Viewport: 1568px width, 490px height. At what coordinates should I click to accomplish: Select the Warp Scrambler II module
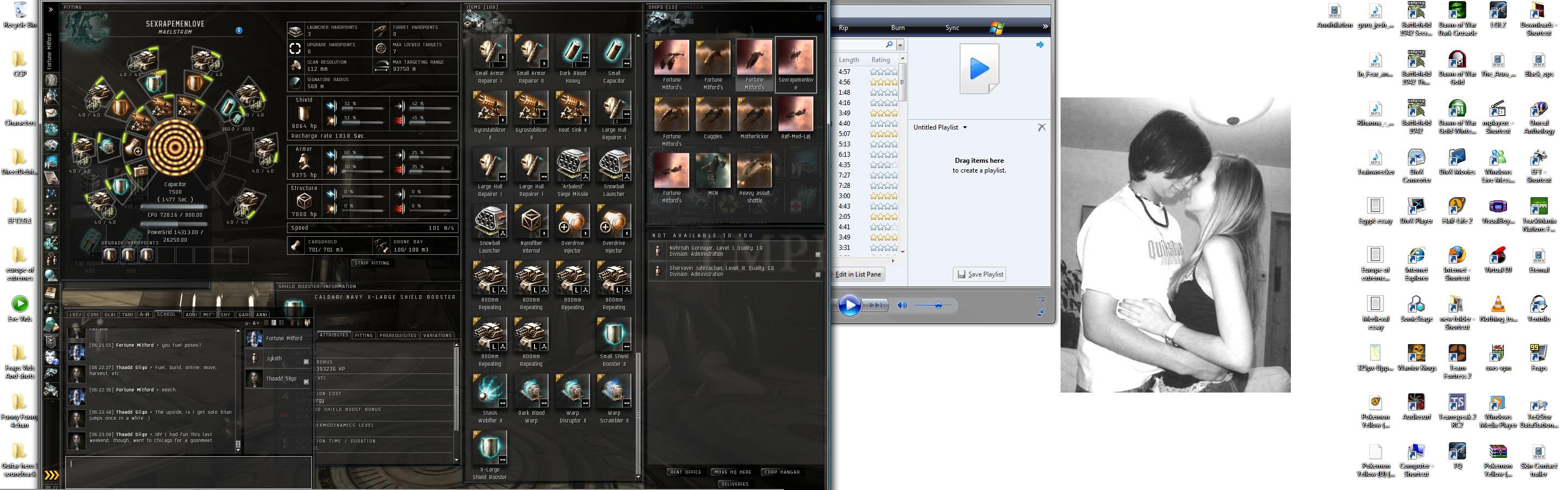pyautogui.click(x=614, y=399)
